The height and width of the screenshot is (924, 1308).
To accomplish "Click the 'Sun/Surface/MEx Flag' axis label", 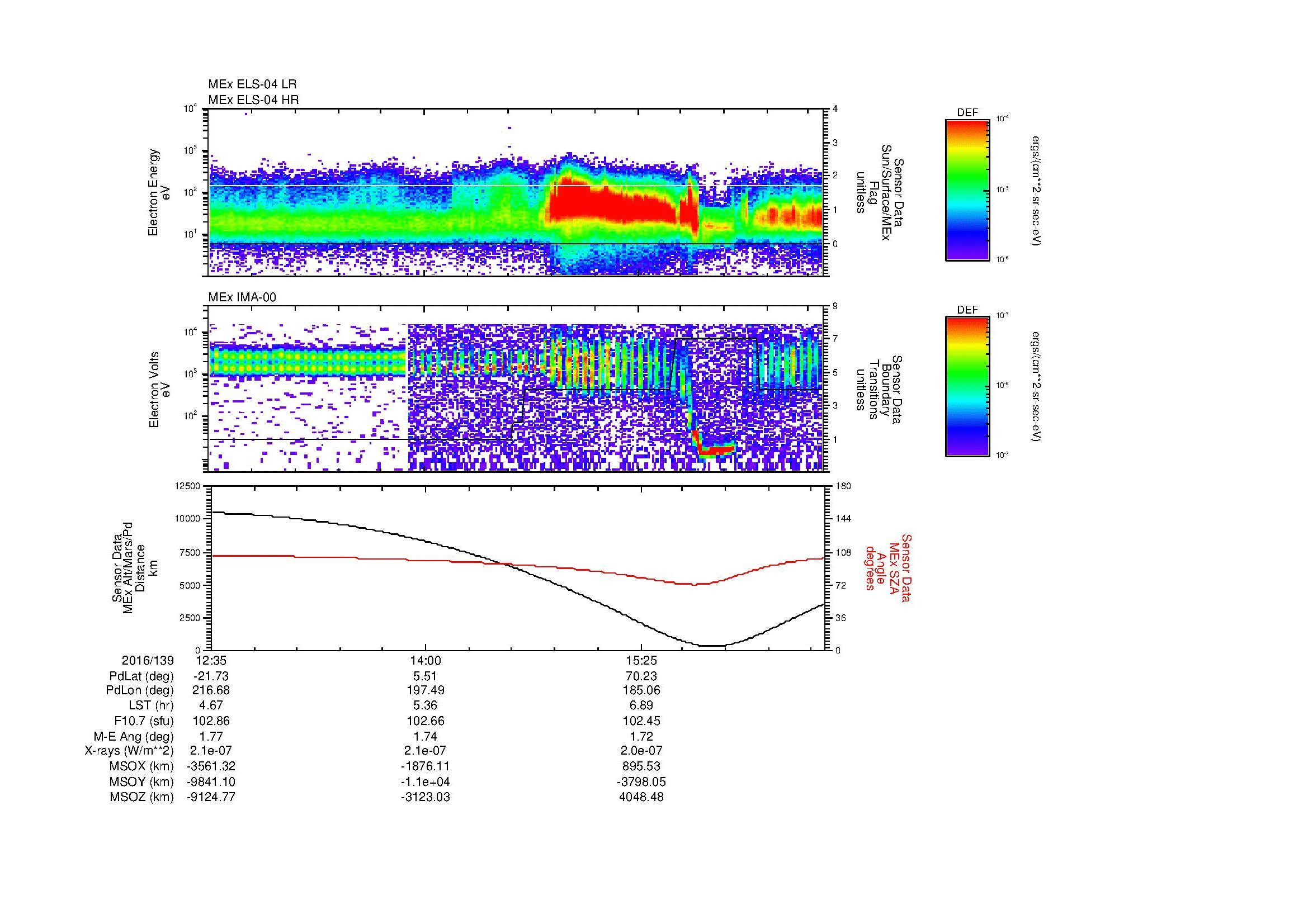I will tap(880, 192).
